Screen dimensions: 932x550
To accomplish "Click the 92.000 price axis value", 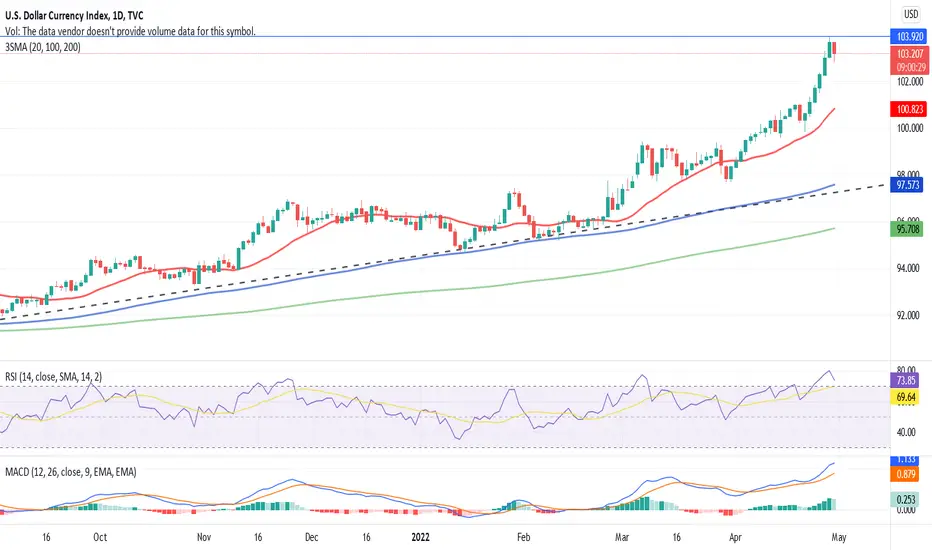I will point(908,315).
